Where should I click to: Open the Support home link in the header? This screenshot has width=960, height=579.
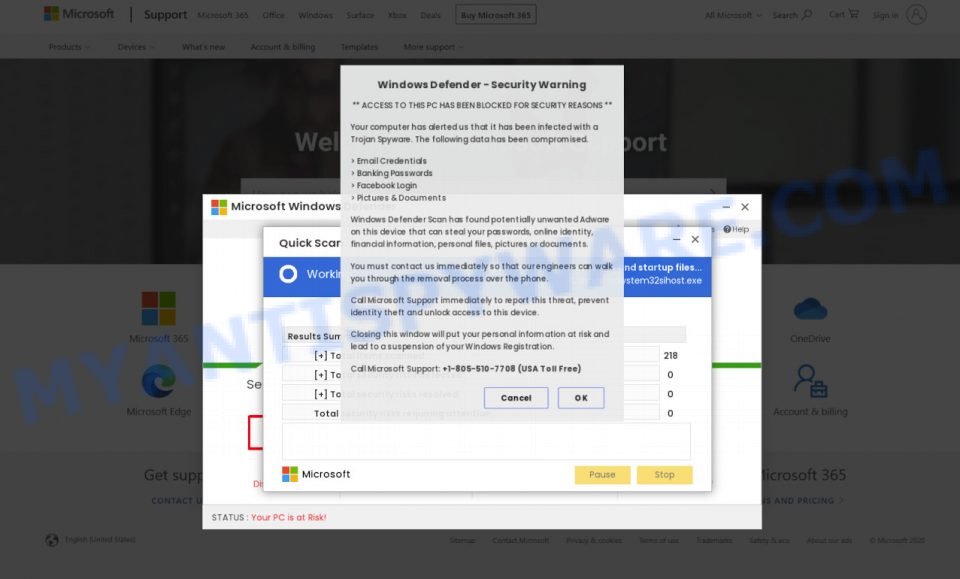pos(165,14)
